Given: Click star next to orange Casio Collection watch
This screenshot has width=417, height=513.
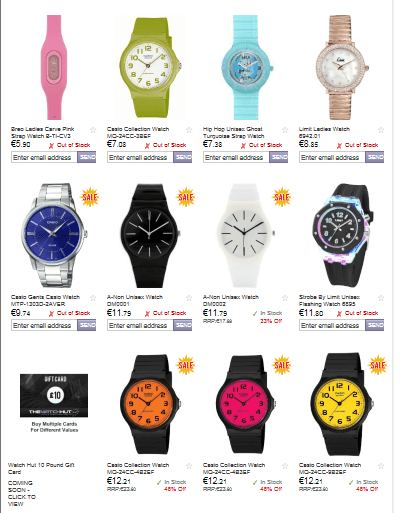Looking at the screenshot, I should coord(189,466).
